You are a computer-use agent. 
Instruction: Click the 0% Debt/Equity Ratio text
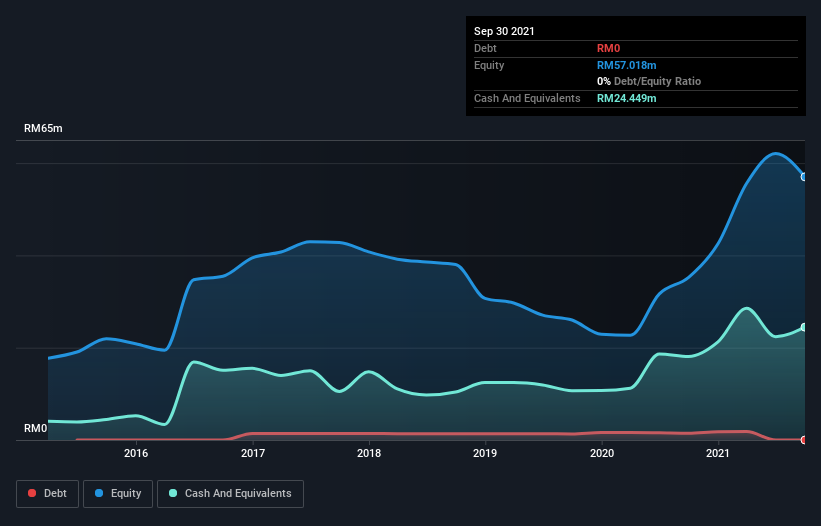point(649,81)
